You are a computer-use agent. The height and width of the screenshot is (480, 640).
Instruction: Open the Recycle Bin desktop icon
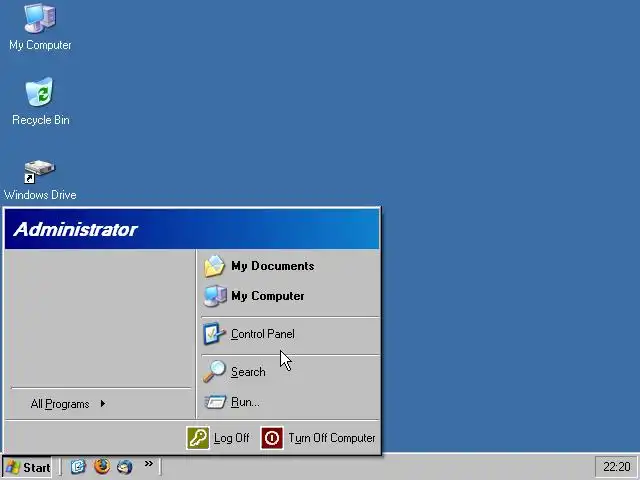(x=40, y=101)
